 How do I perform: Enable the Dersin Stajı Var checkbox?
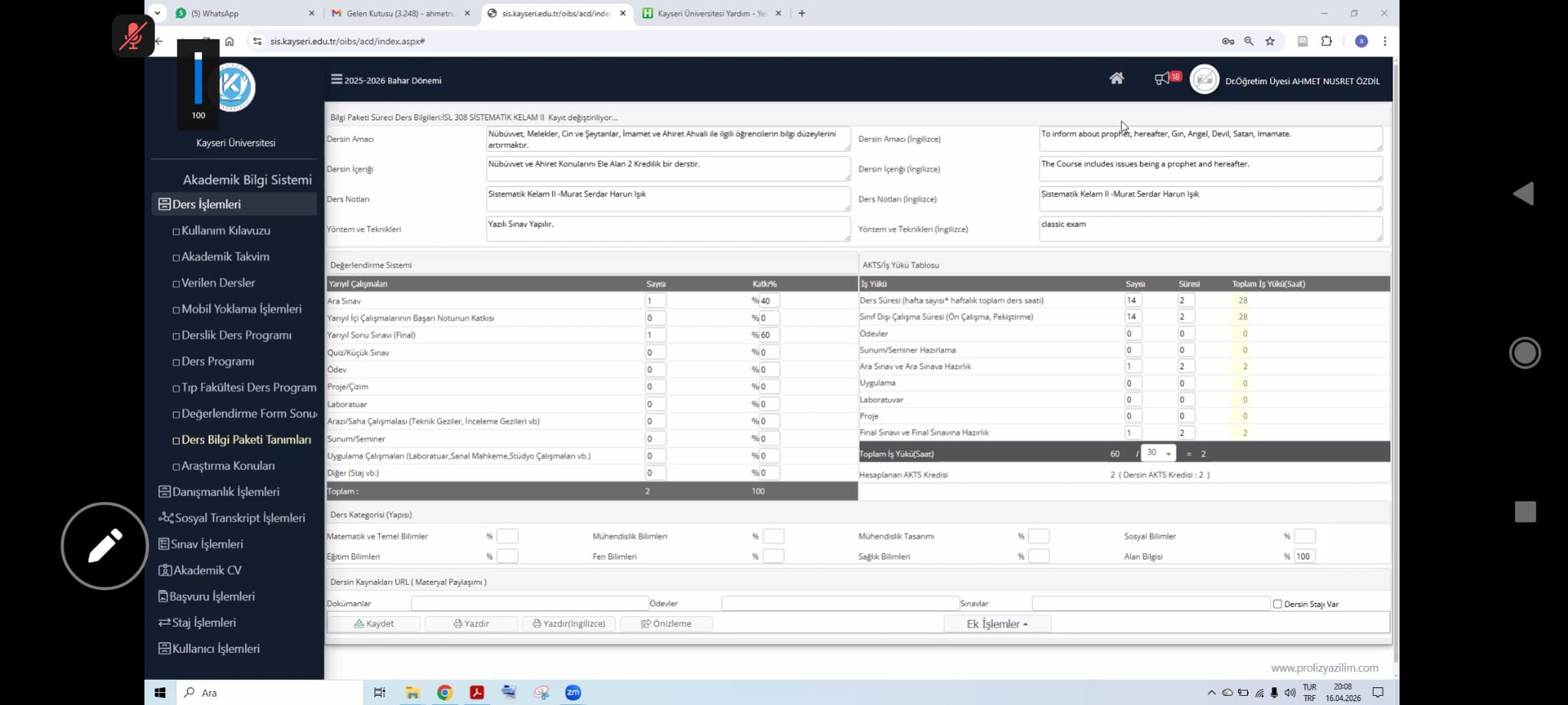click(1277, 604)
